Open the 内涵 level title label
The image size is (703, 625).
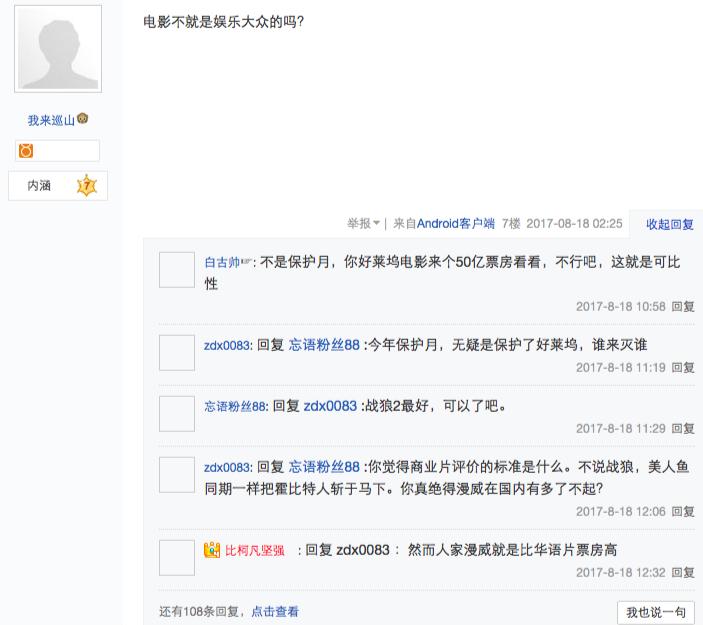tap(39, 185)
